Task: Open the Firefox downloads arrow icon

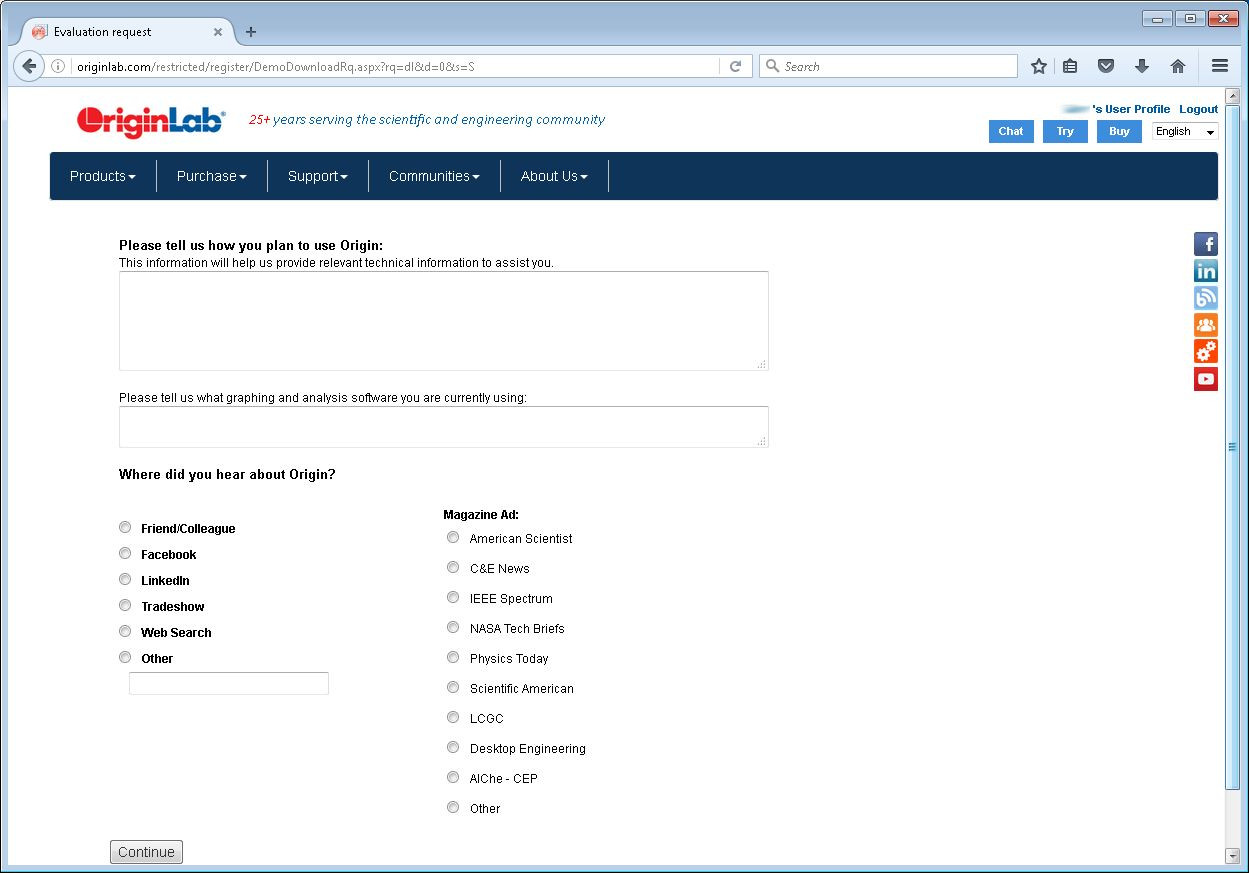Action: (x=1142, y=66)
